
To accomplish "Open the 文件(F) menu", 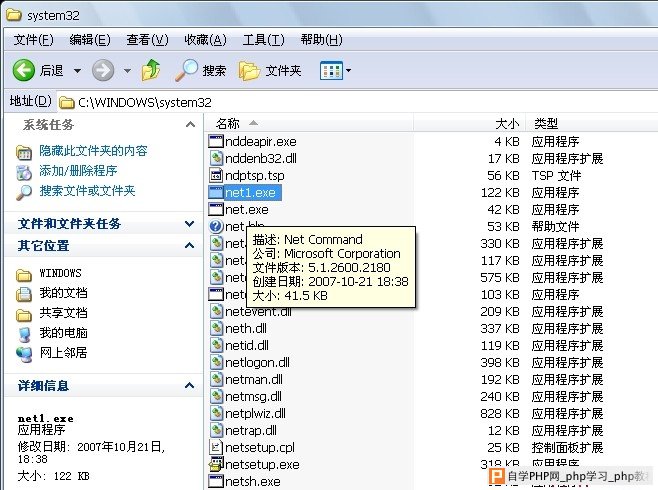I will 34,40.
